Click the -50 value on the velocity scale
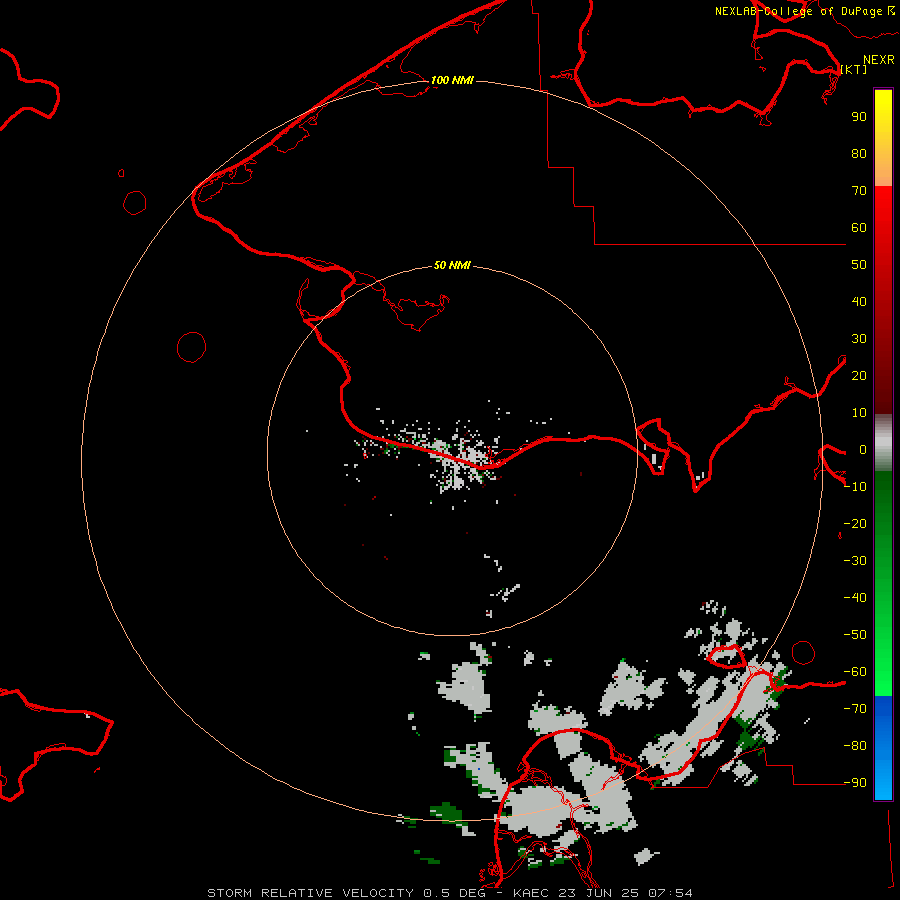This screenshot has width=900, height=900. 855,635
